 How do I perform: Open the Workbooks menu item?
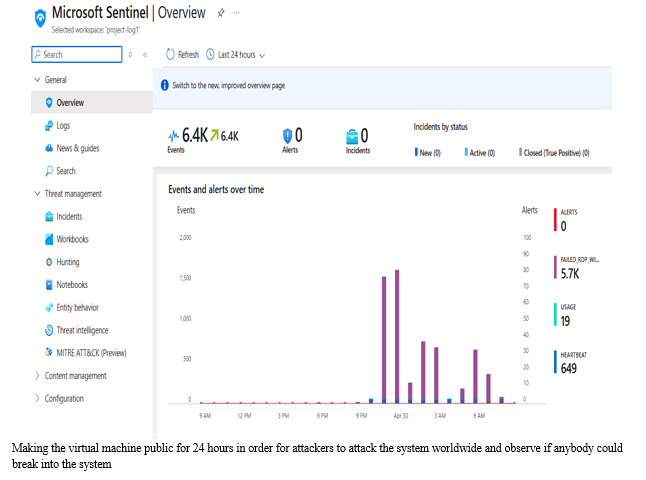coord(91,239)
